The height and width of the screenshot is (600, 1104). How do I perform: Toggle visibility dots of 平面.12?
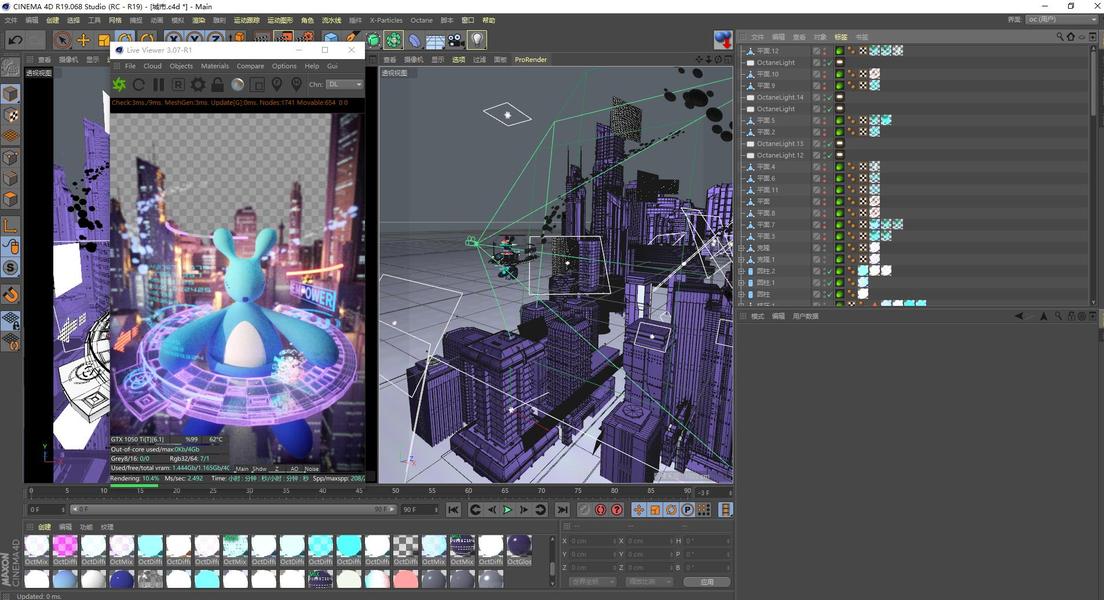point(824,51)
